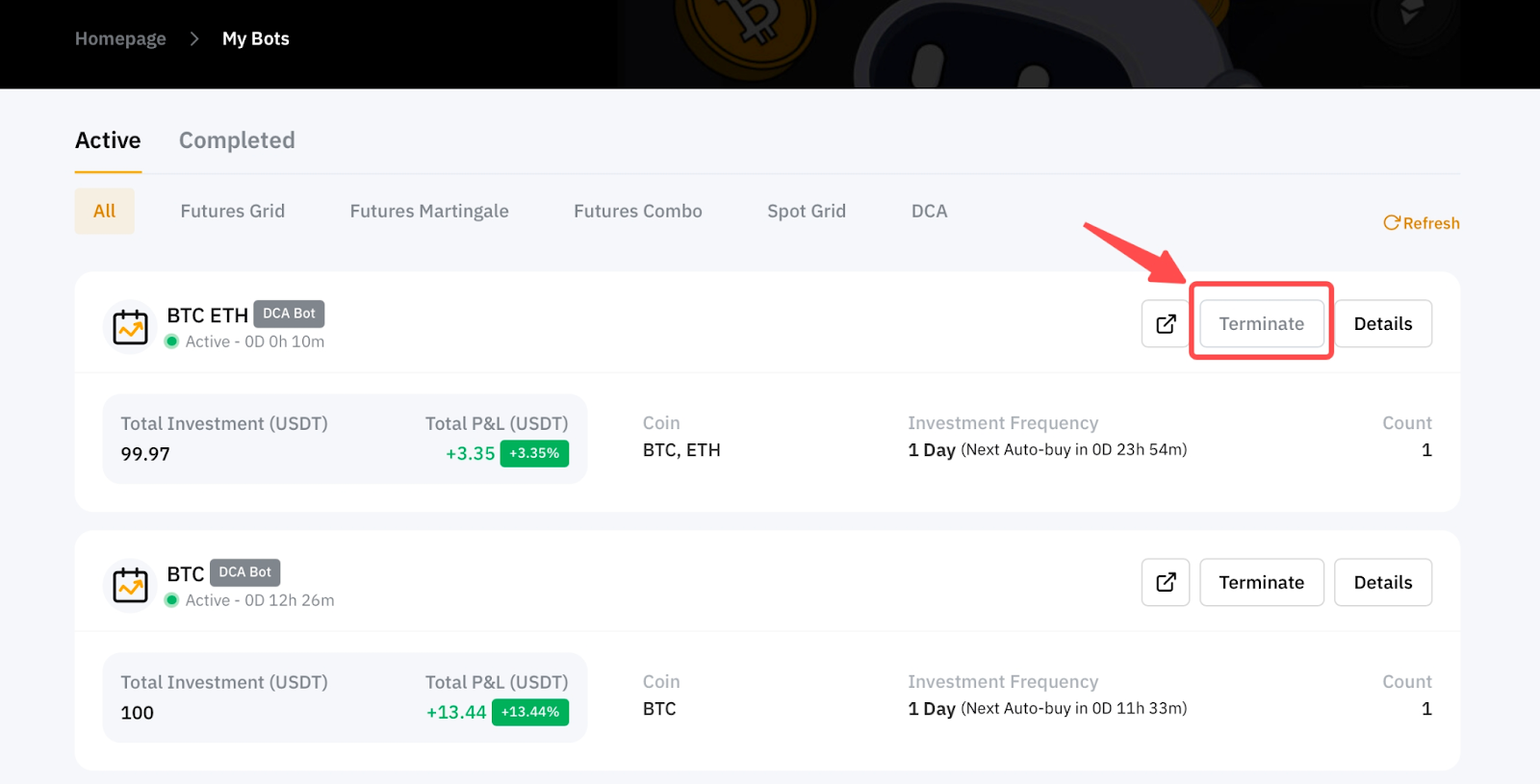
Task: Click breadcrumb chevron arrow after Homepage
Action: [x=194, y=38]
